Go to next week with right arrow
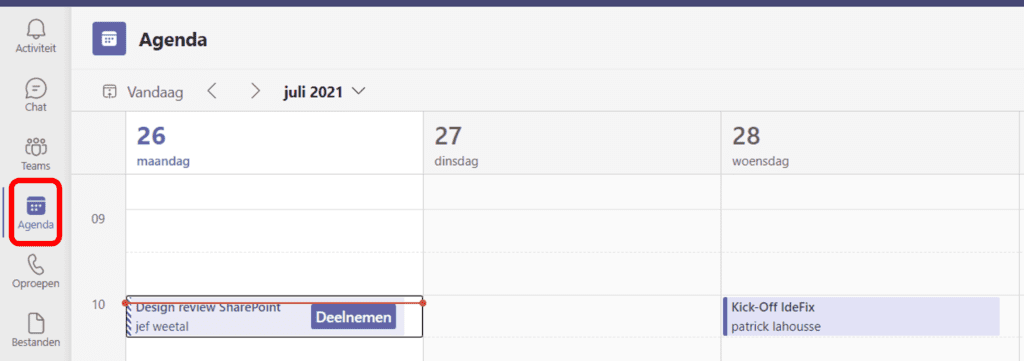This screenshot has width=1024, height=361. tap(255, 91)
